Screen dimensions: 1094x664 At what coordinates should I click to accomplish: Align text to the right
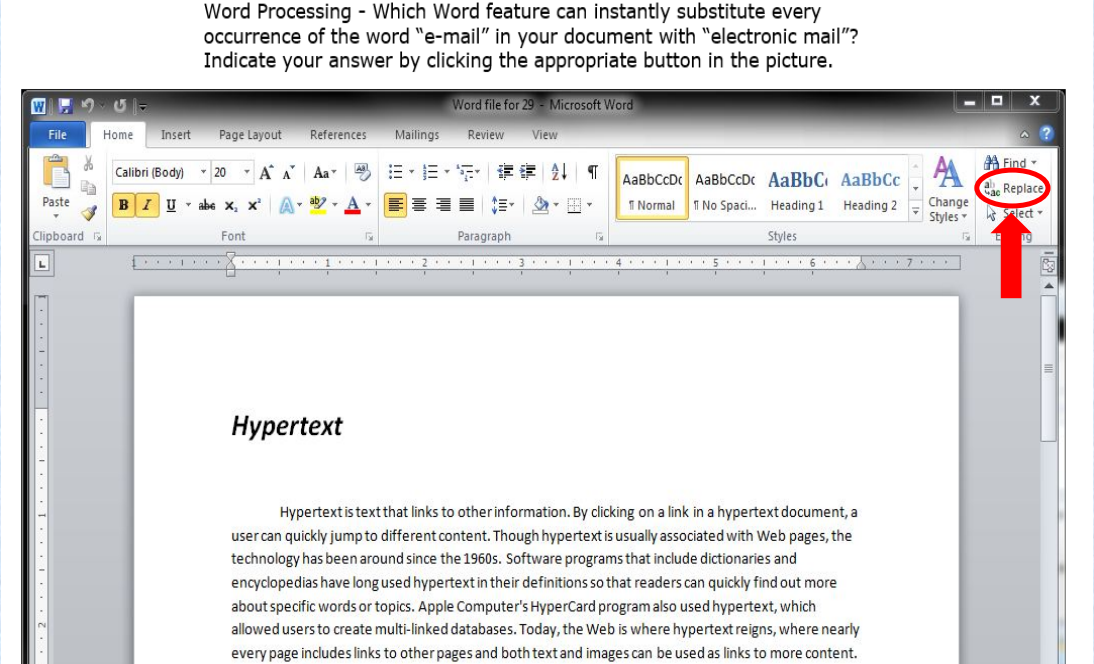pos(443,205)
